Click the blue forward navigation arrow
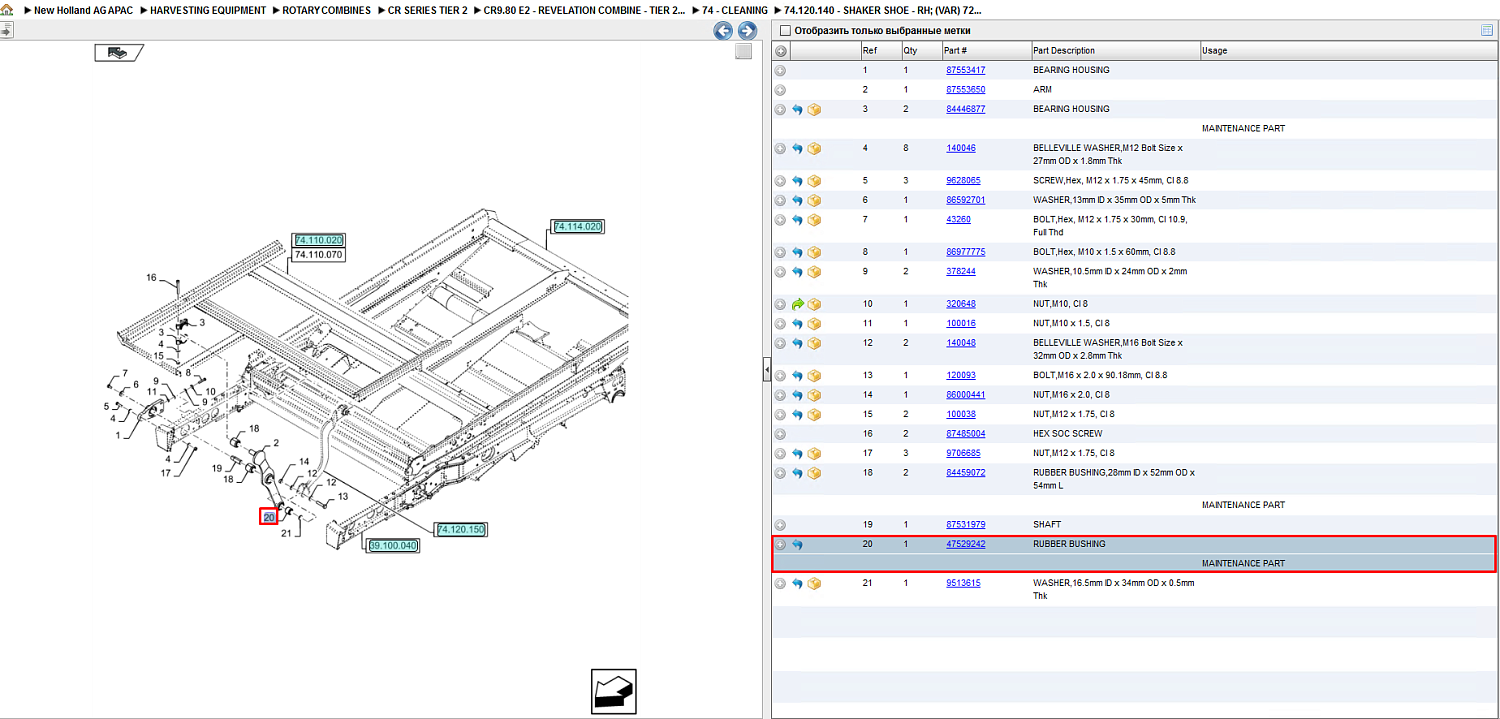Viewport: 1500px width, 719px height. (x=746, y=31)
